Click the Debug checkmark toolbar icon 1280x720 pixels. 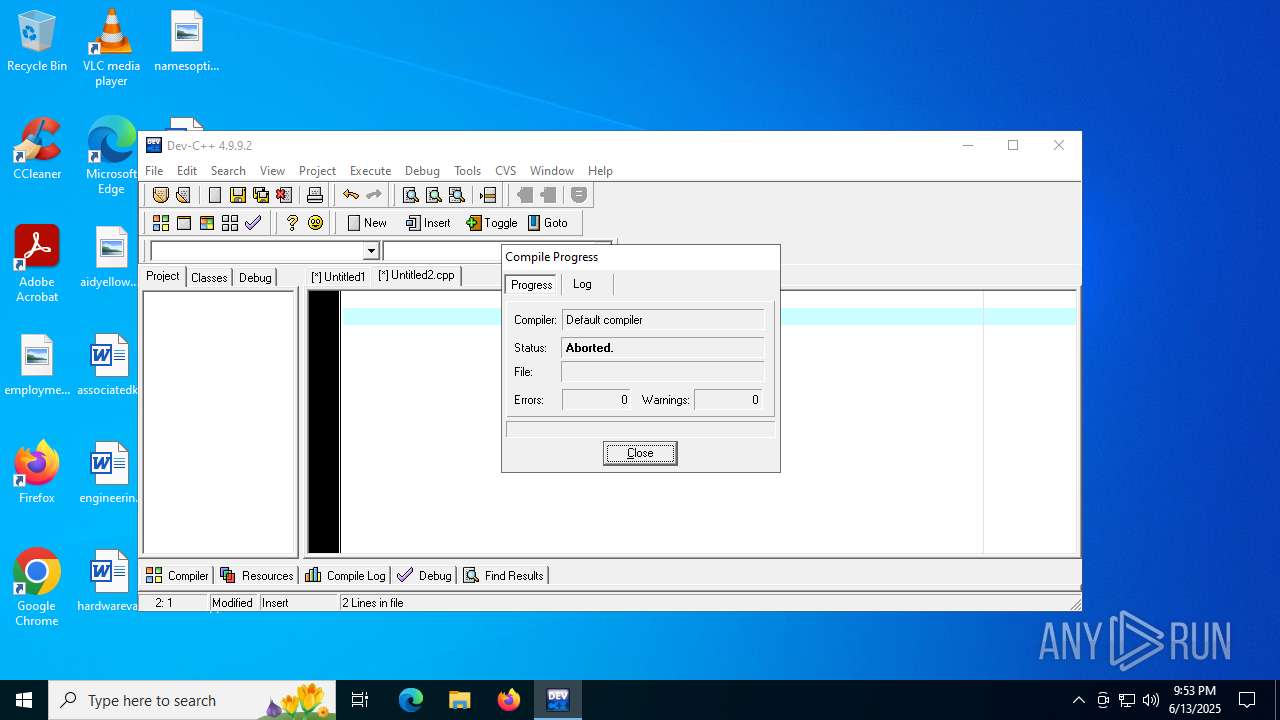pyautogui.click(x=253, y=223)
